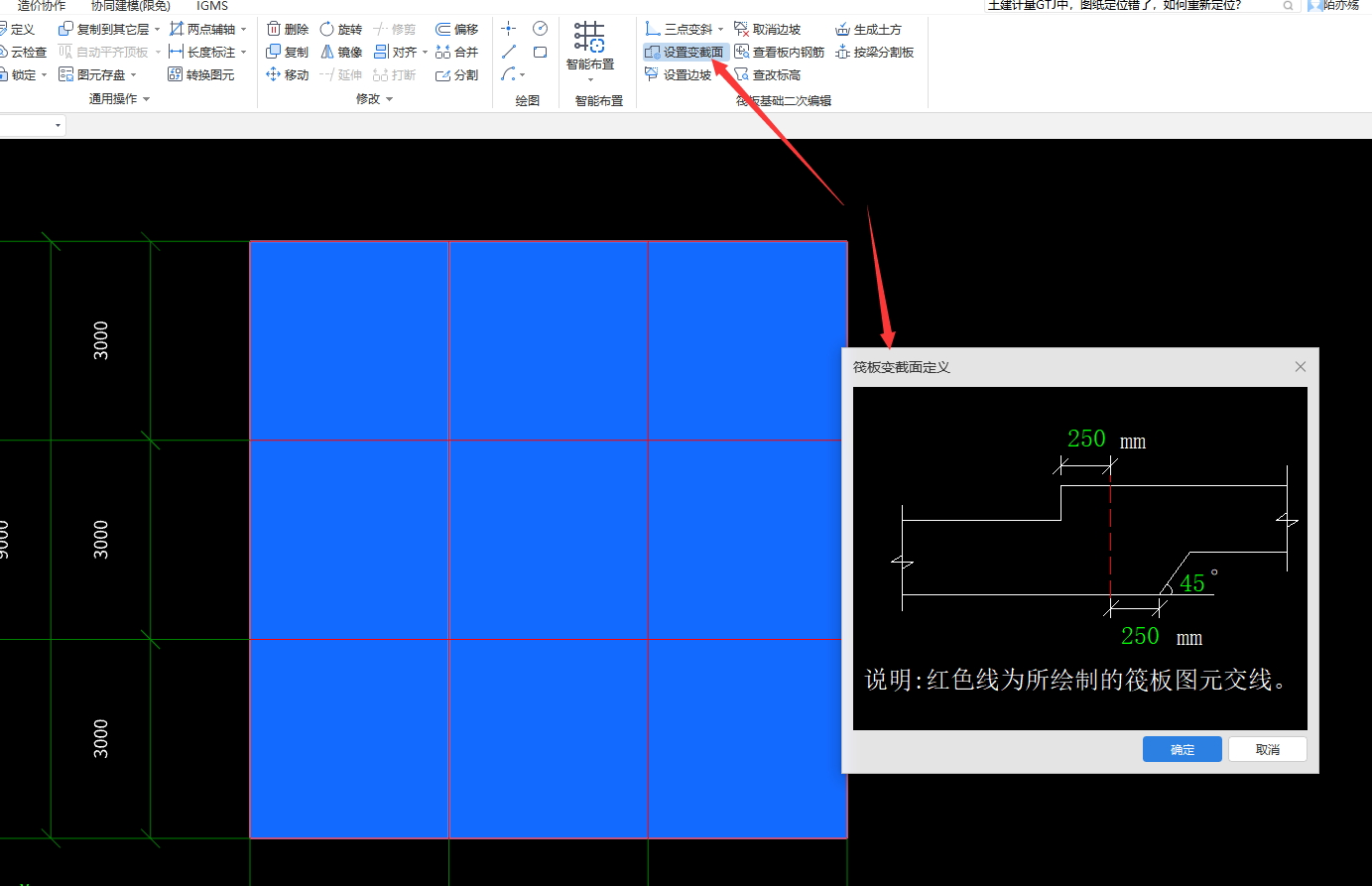This screenshot has width=1372, height=886.
Task: Click 设置变截面 set variable section
Action: [x=685, y=52]
